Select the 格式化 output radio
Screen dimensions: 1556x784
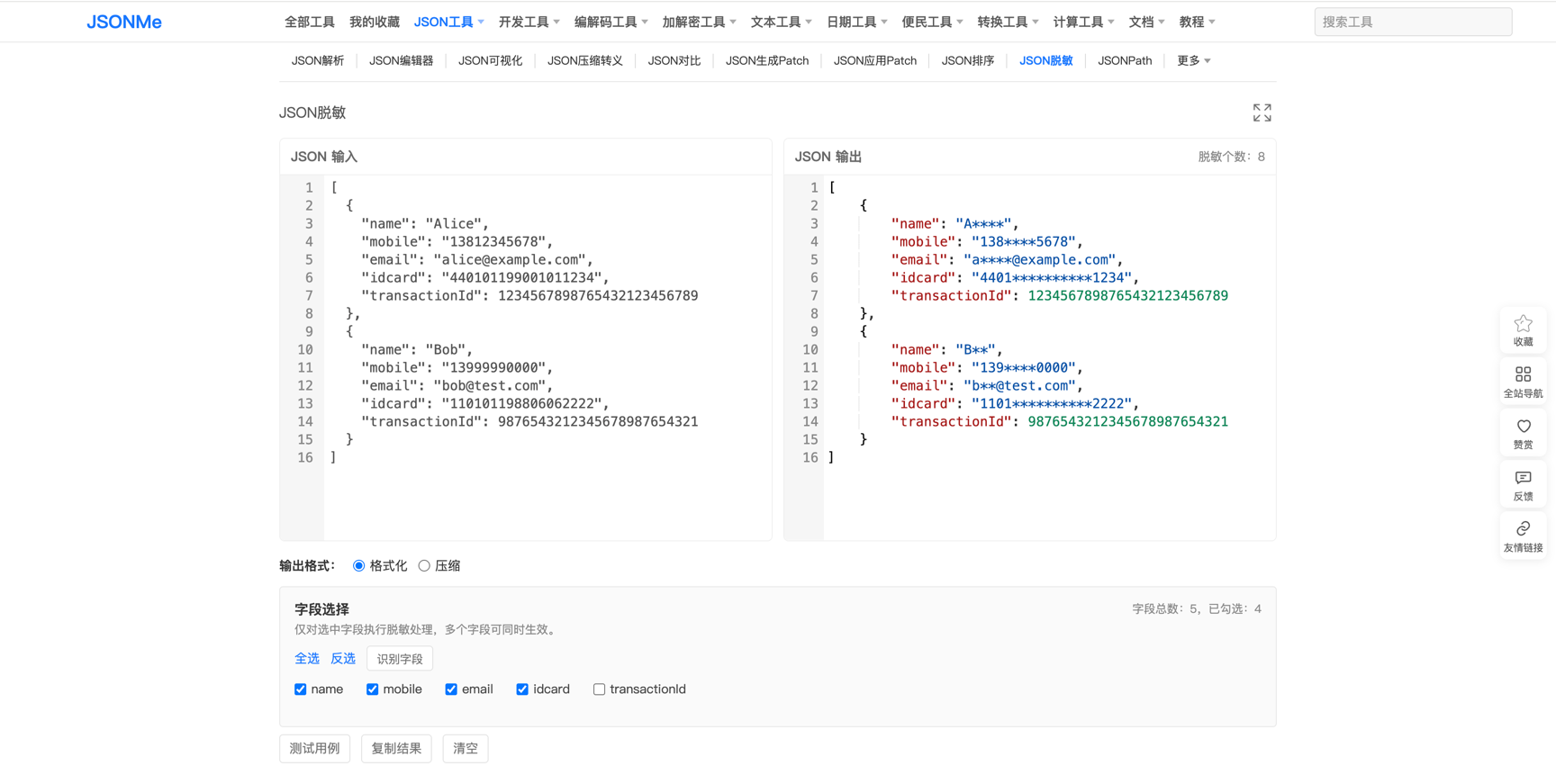click(359, 566)
